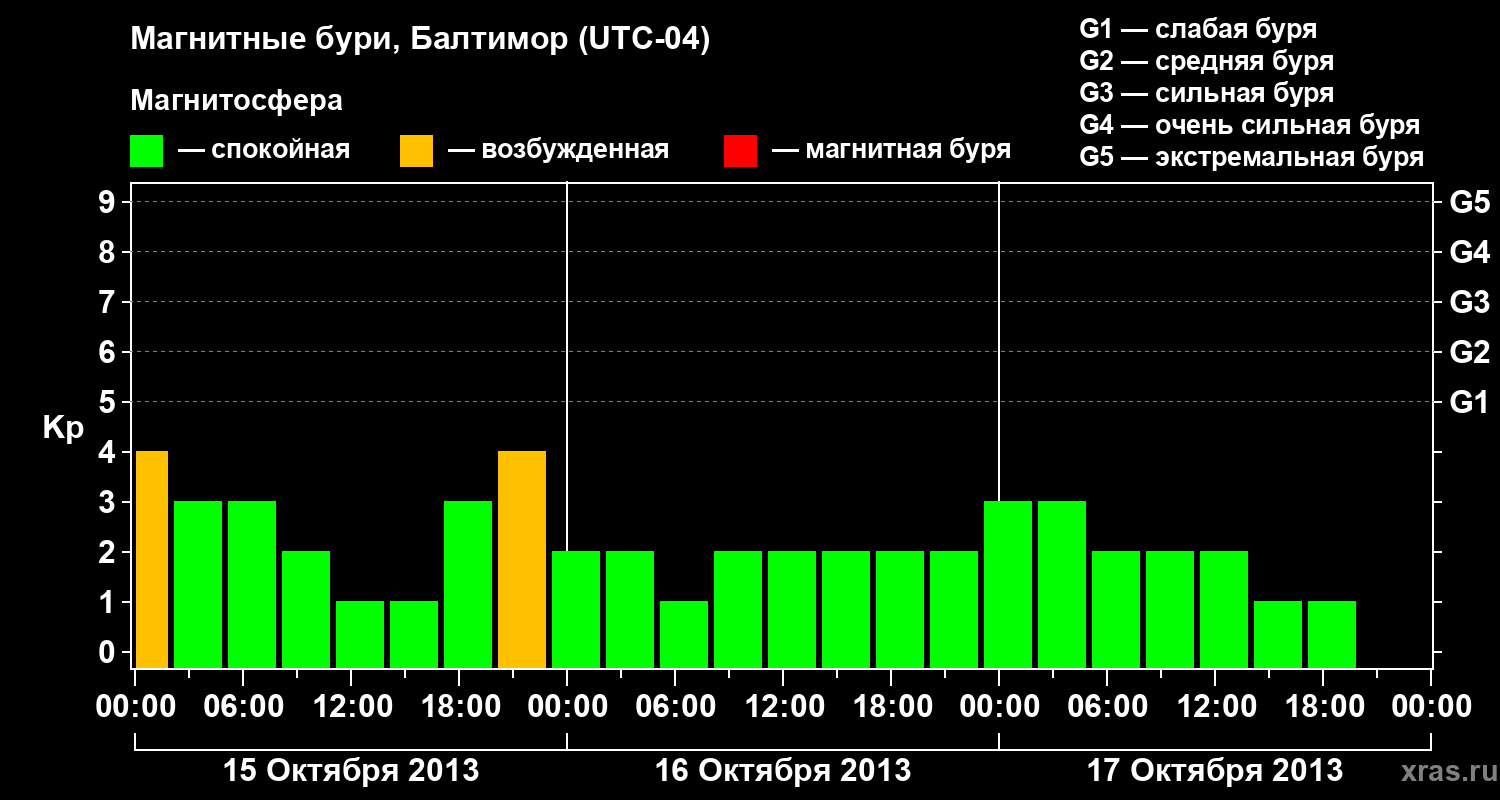
Task: Click the first Kp 3 bar on 17 October
Action: click(1008, 584)
